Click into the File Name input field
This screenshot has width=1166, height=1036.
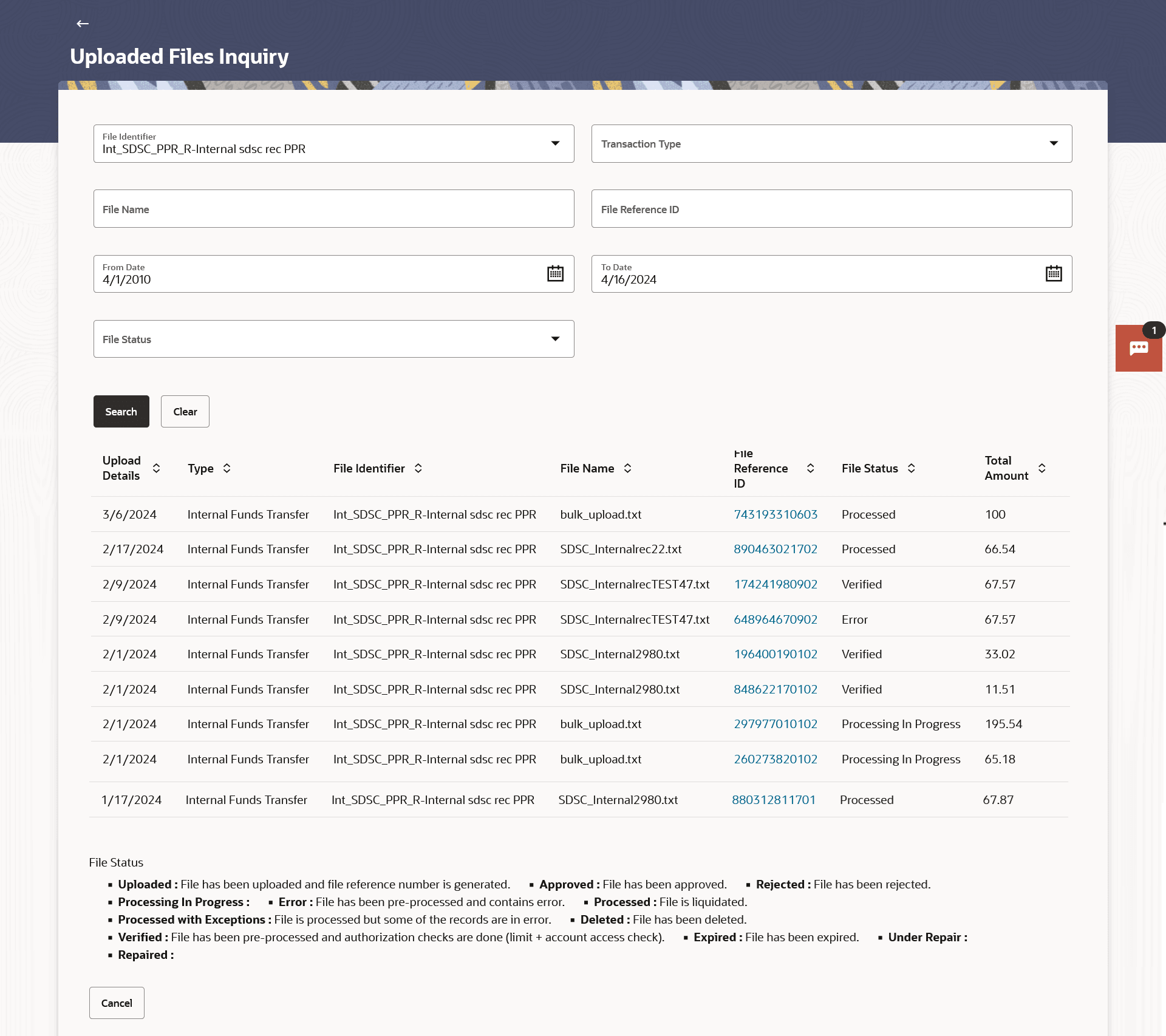333,209
